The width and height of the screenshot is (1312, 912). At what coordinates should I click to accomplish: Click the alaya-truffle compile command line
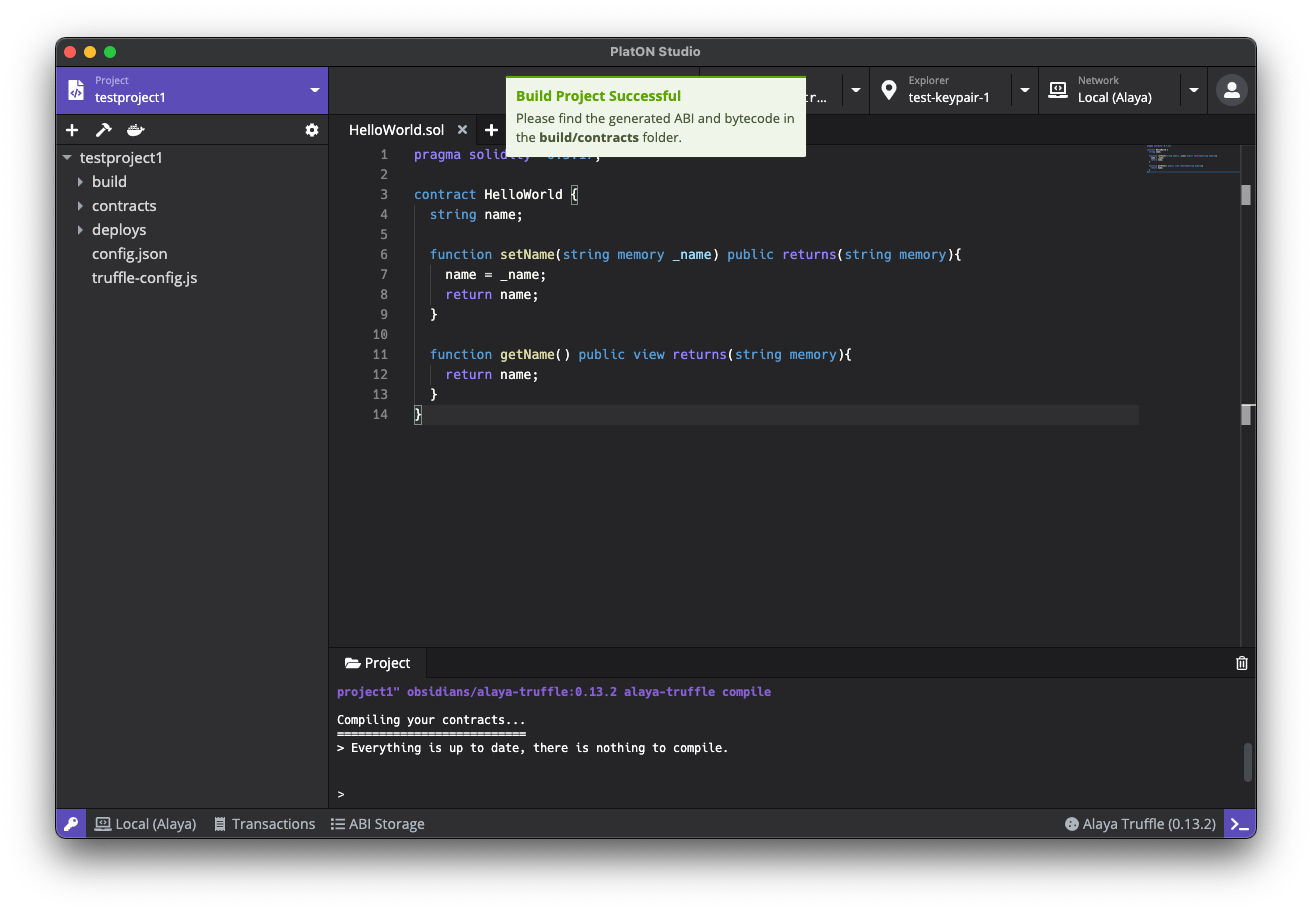coord(554,692)
